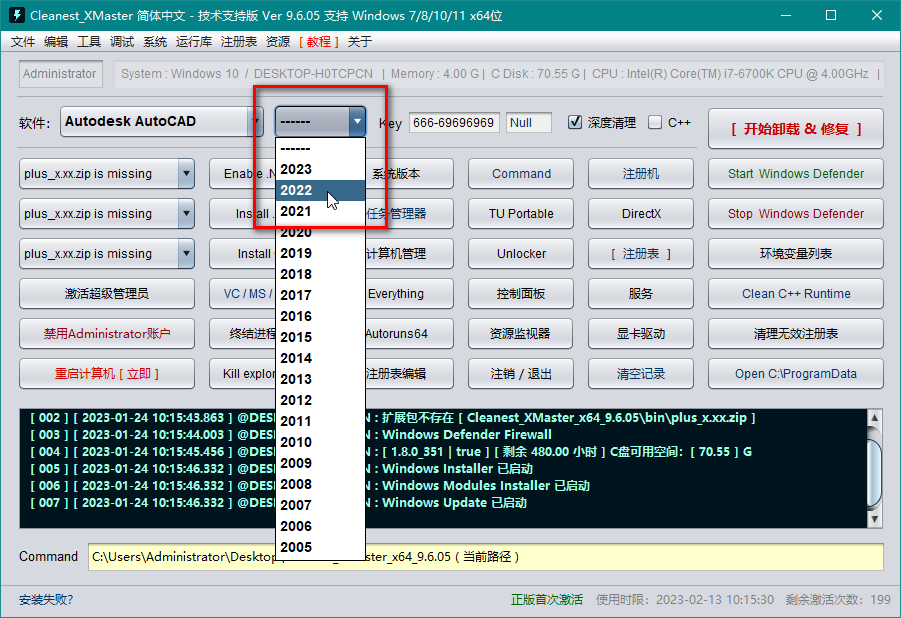
Task: Click the log scrollbar up arrow
Action: tap(874, 417)
